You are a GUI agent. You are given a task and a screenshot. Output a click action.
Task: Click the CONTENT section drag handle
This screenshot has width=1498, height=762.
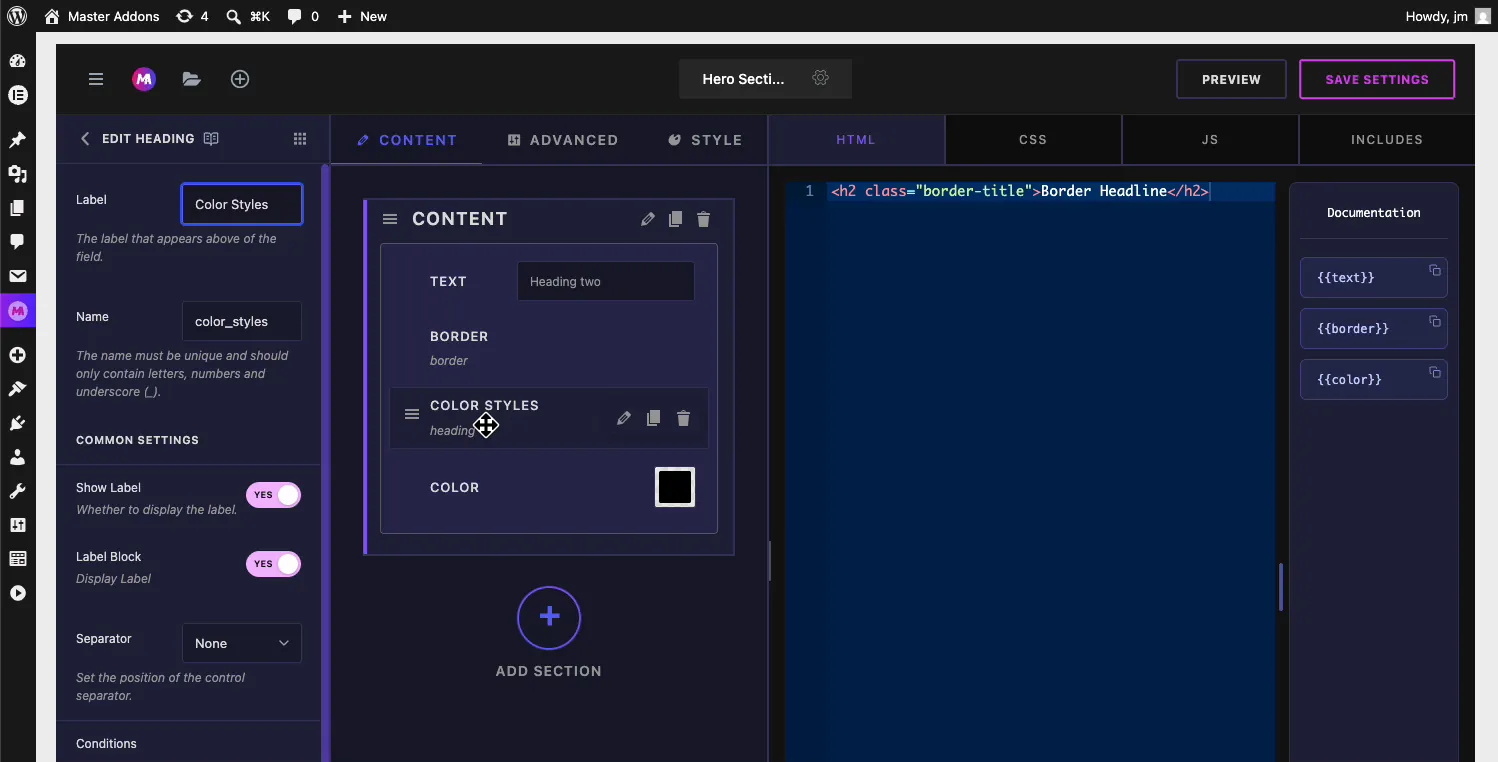click(x=390, y=219)
